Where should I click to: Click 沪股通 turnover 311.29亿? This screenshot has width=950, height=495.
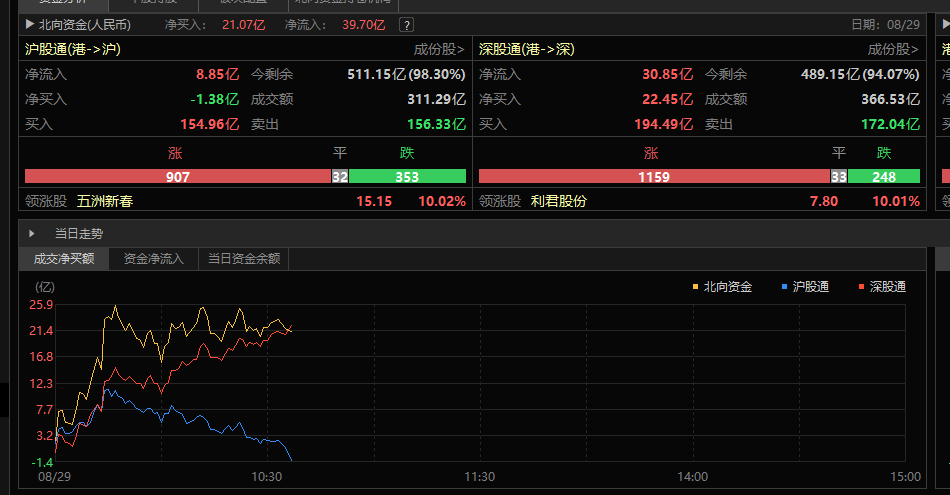(x=436, y=99)
